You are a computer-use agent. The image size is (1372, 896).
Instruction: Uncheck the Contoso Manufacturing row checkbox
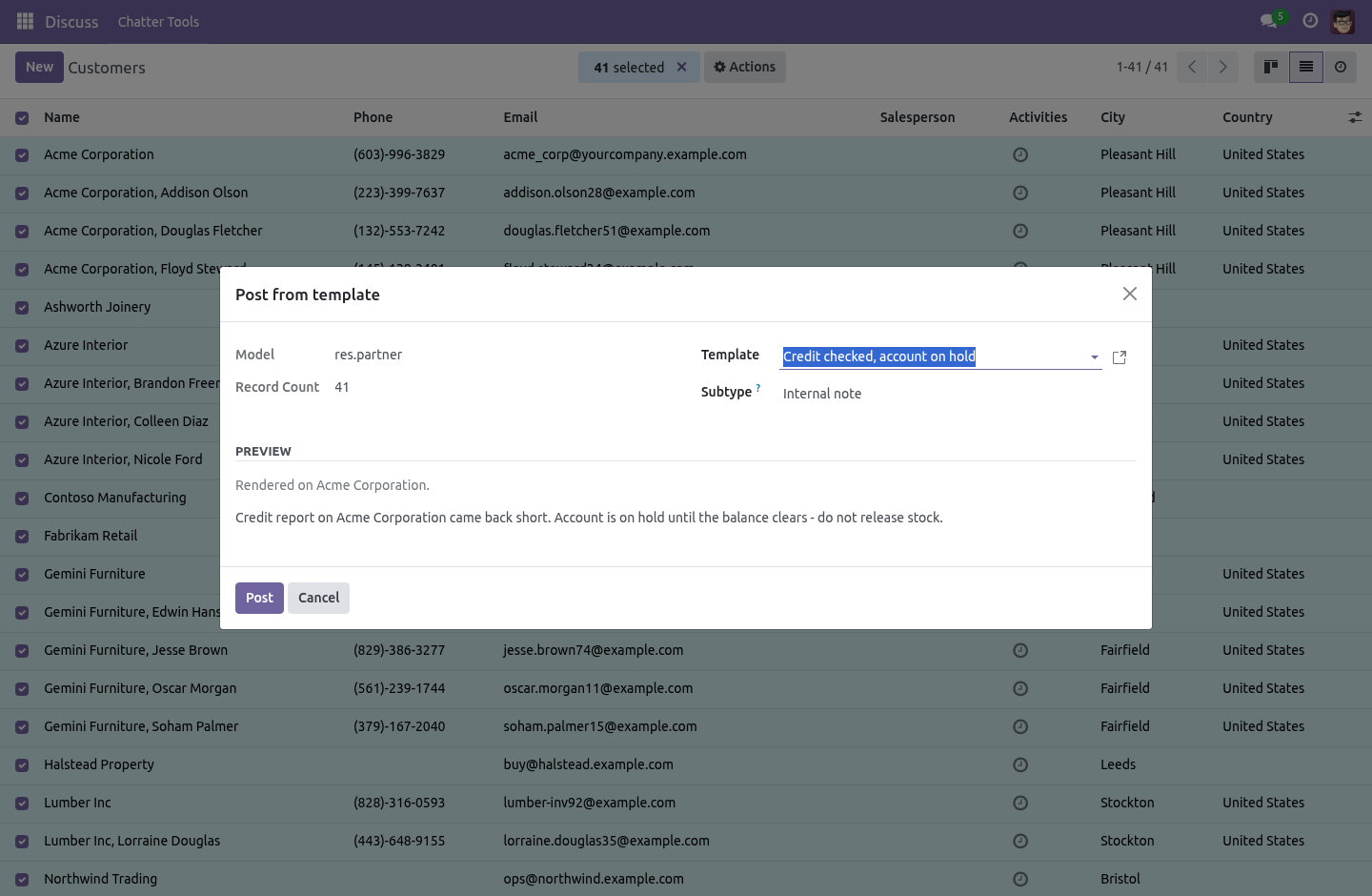(22, 499)
